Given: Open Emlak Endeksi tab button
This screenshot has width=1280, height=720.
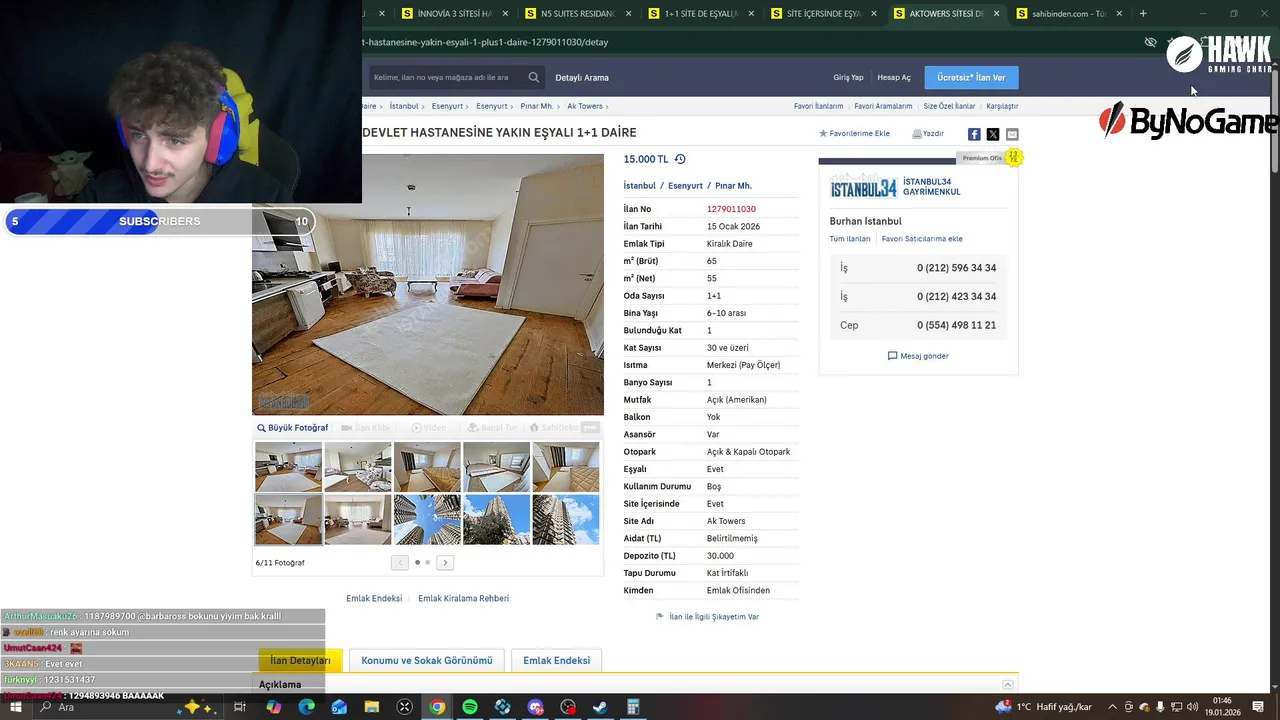Looking at the screenshot, I should [x=556, y=661].
